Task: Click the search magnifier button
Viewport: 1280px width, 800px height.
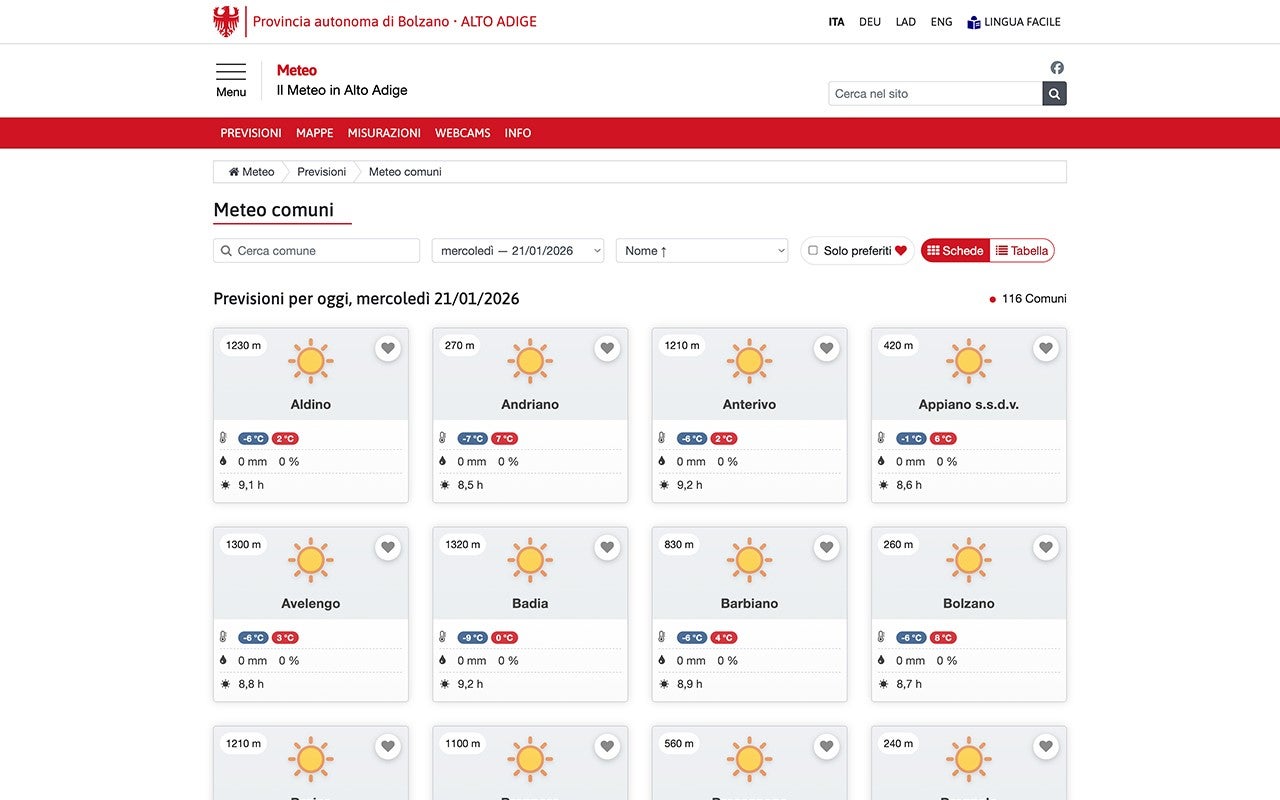Action: 1054,94
